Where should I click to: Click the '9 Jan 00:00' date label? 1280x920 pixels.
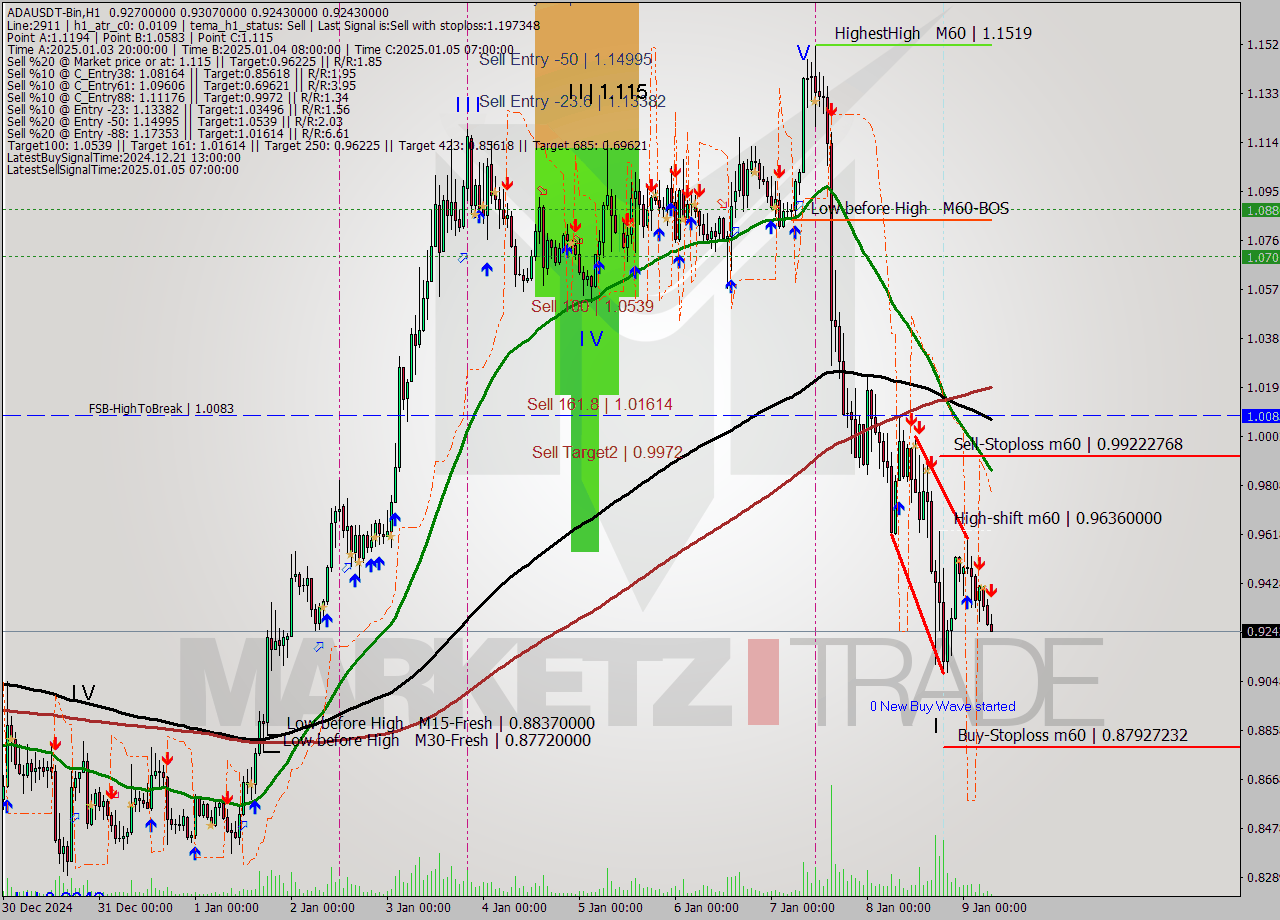pos(994,908)
